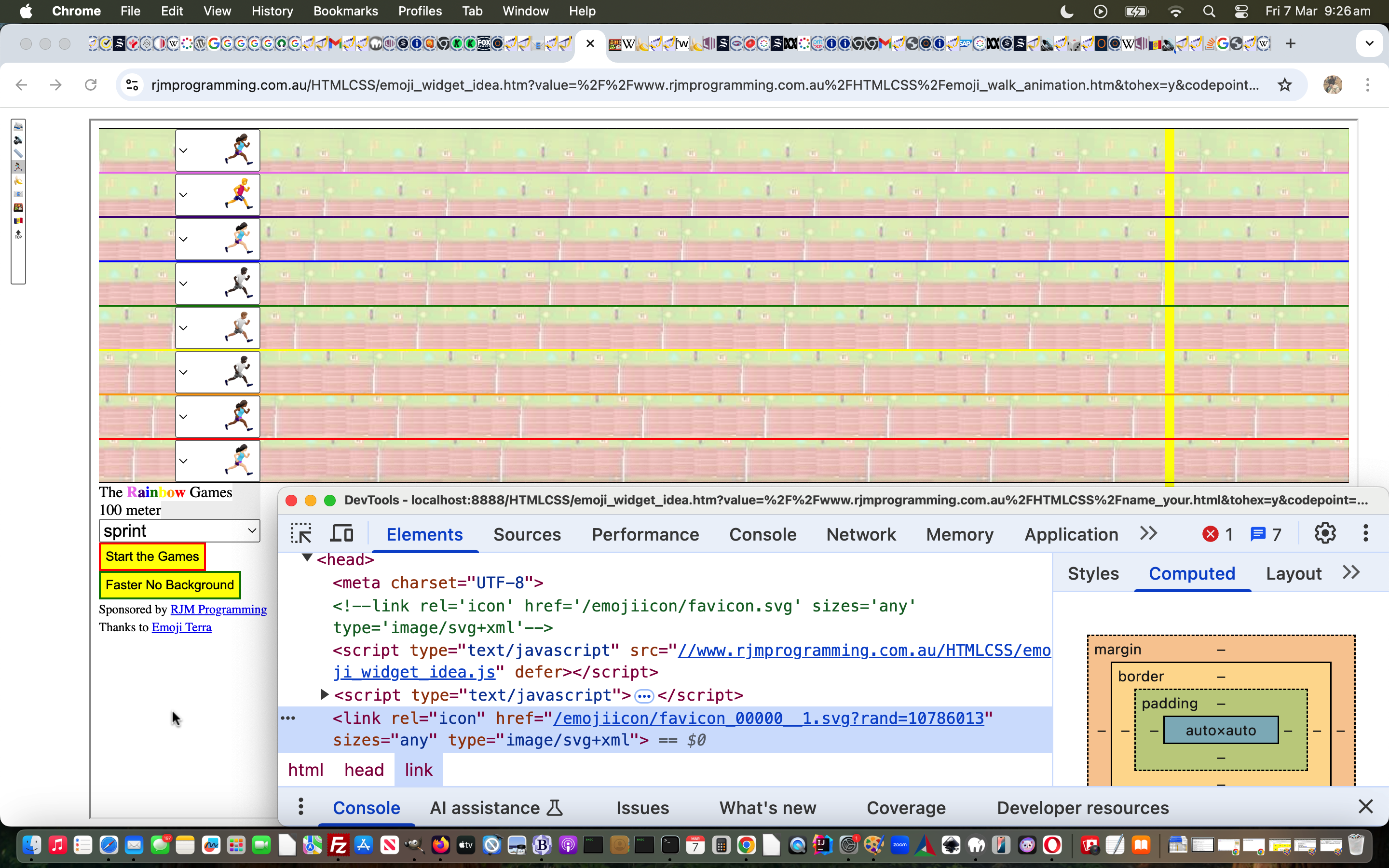Open the bottom lane's runner dropdown
Viewport: 1389px width, 868px height.
point(218,461)
